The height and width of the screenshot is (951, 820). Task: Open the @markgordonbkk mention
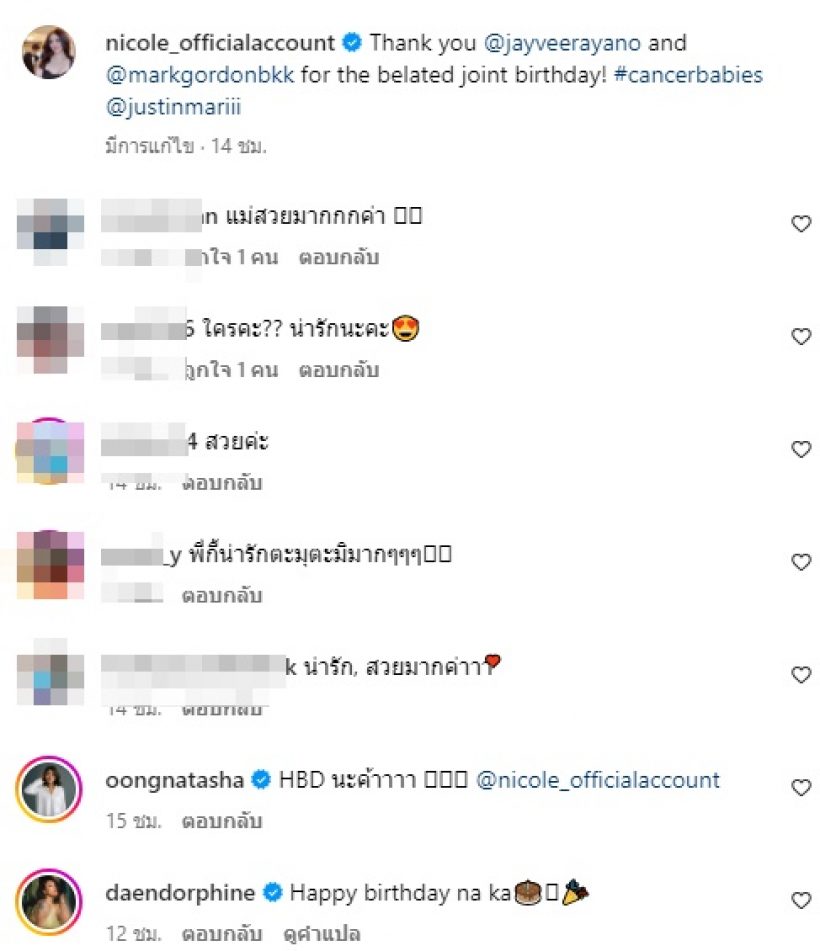pyautogui.click(x=200, y=75)
